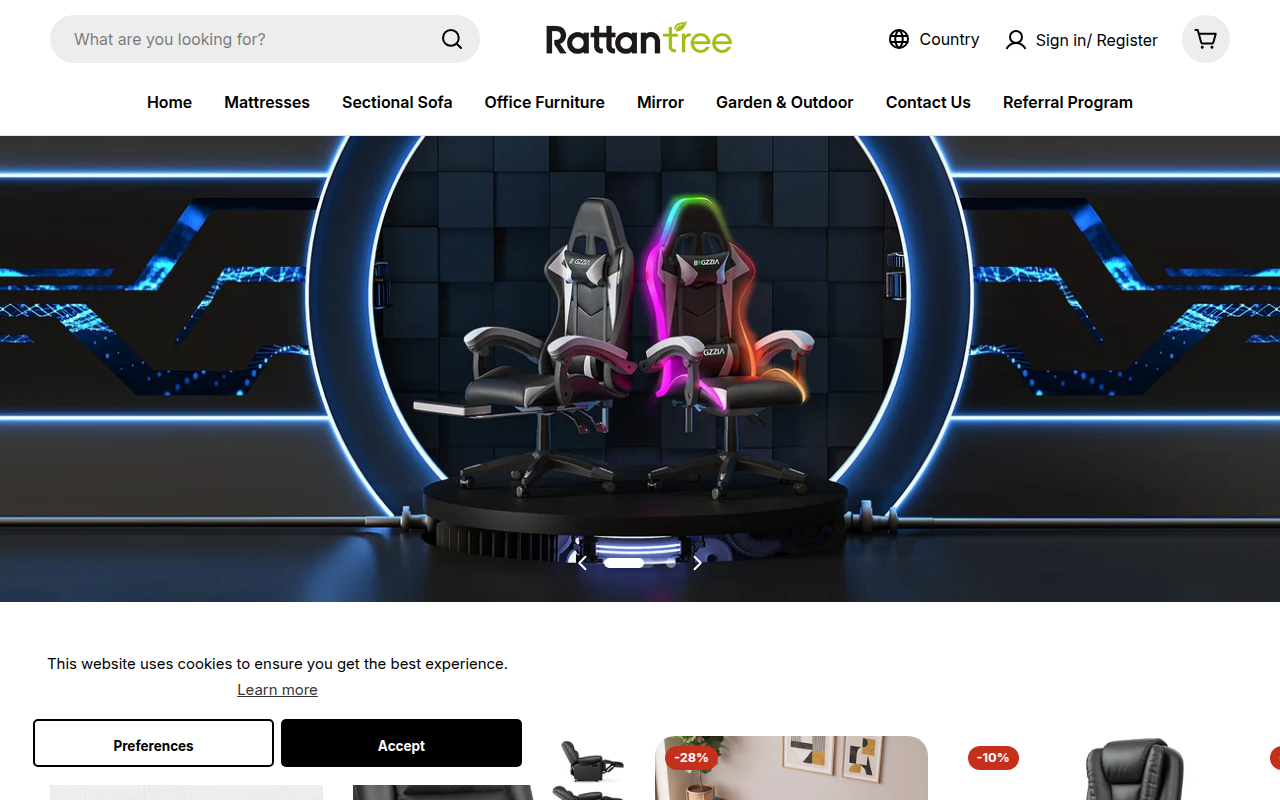
Task: Select the second carousel dot indicator
Action: (x=670, y=563)
